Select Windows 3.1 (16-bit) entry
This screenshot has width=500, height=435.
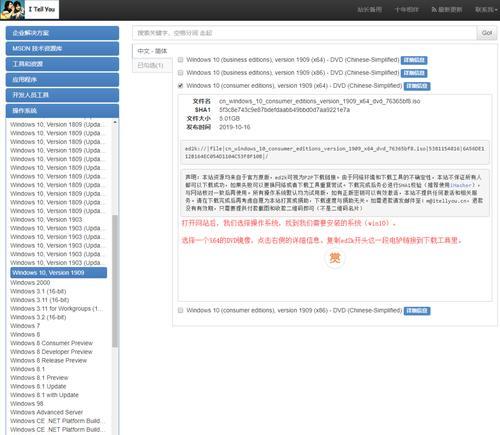pos(38,291)
